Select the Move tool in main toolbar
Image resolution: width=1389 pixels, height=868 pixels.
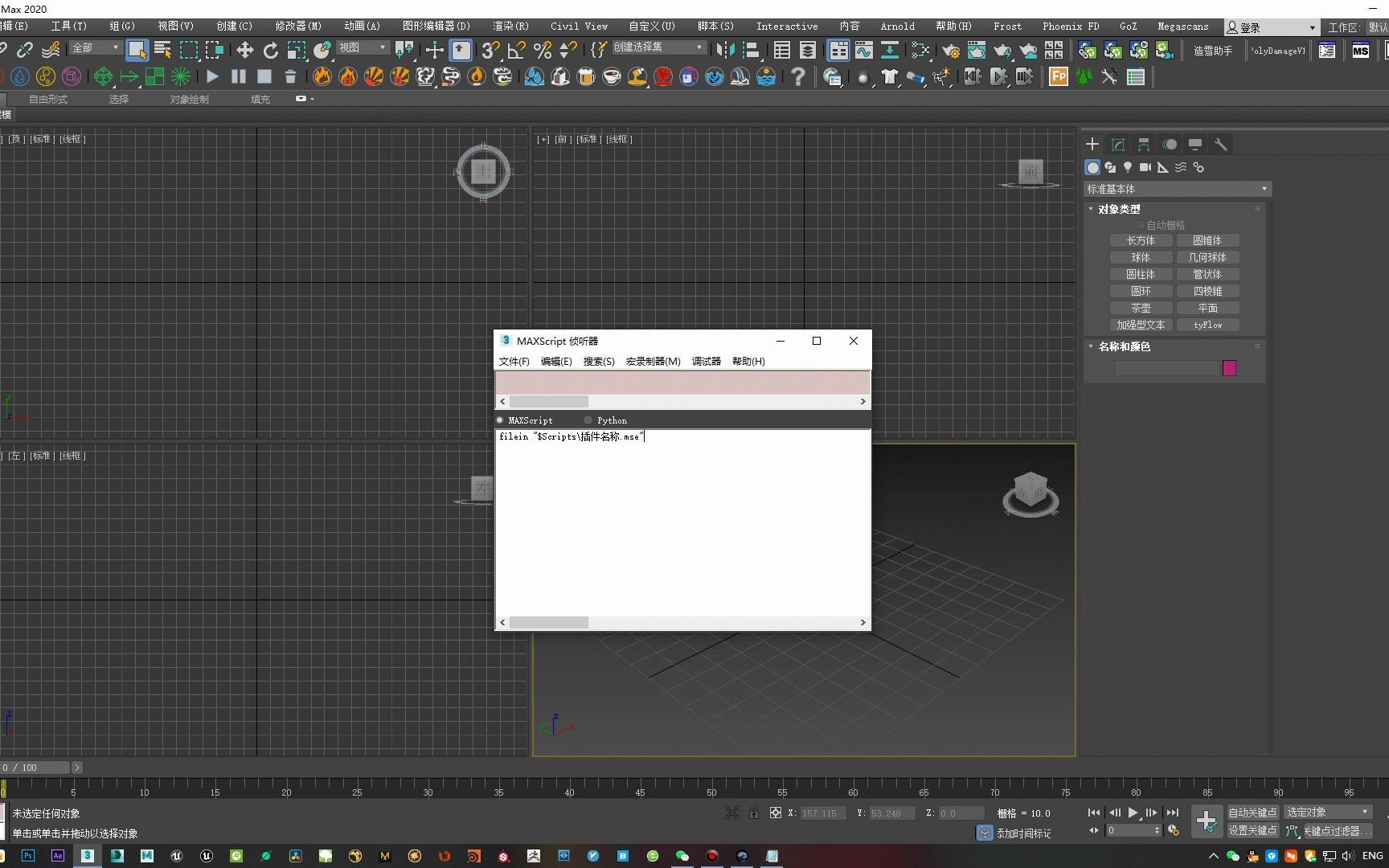coord(244,51)
